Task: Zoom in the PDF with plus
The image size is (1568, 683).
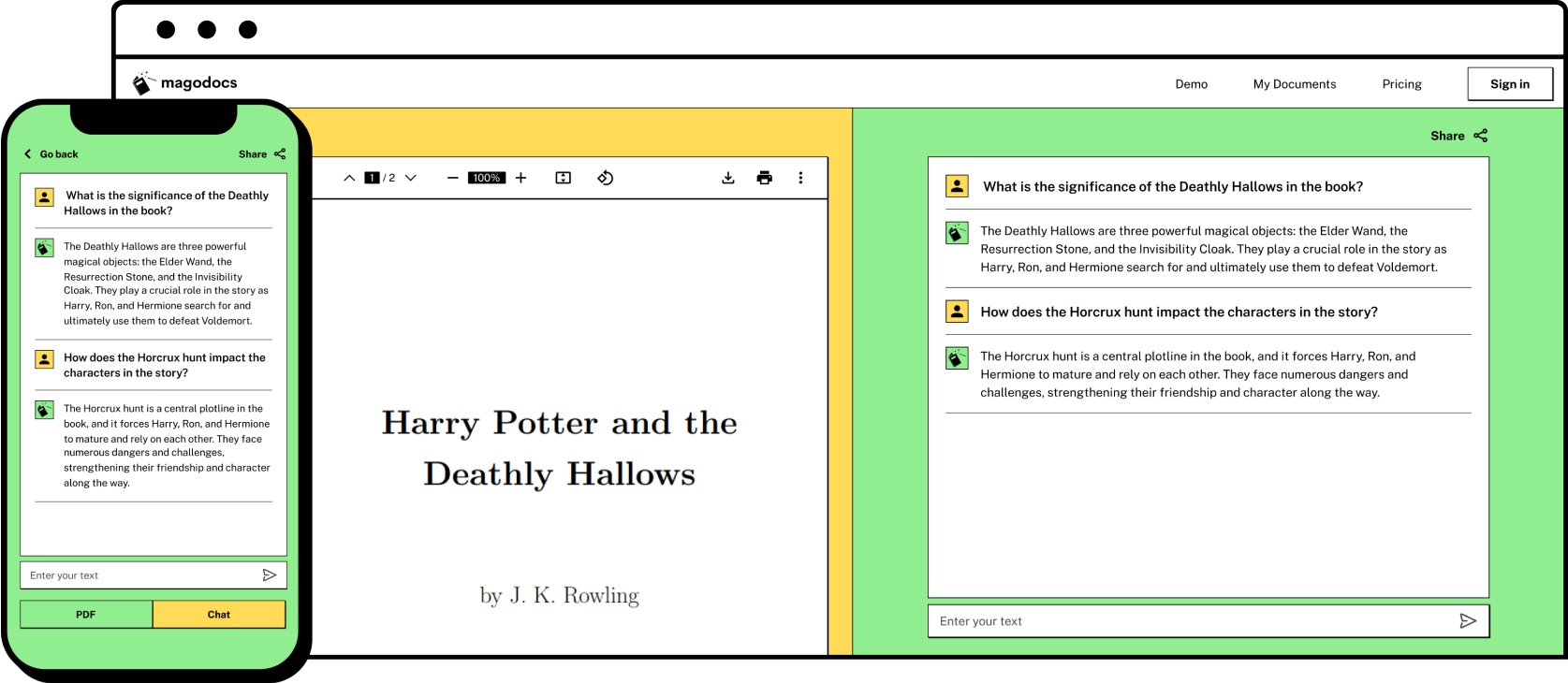Action: click(520, 178)
